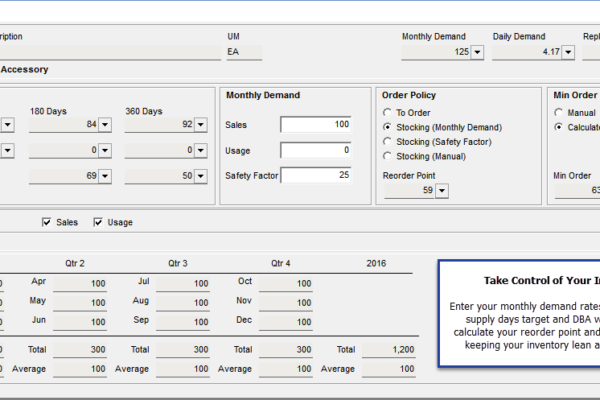Click the Monthly Demand panel heading
The width and height of the screenshot is (600, 400).
(263, 95)
